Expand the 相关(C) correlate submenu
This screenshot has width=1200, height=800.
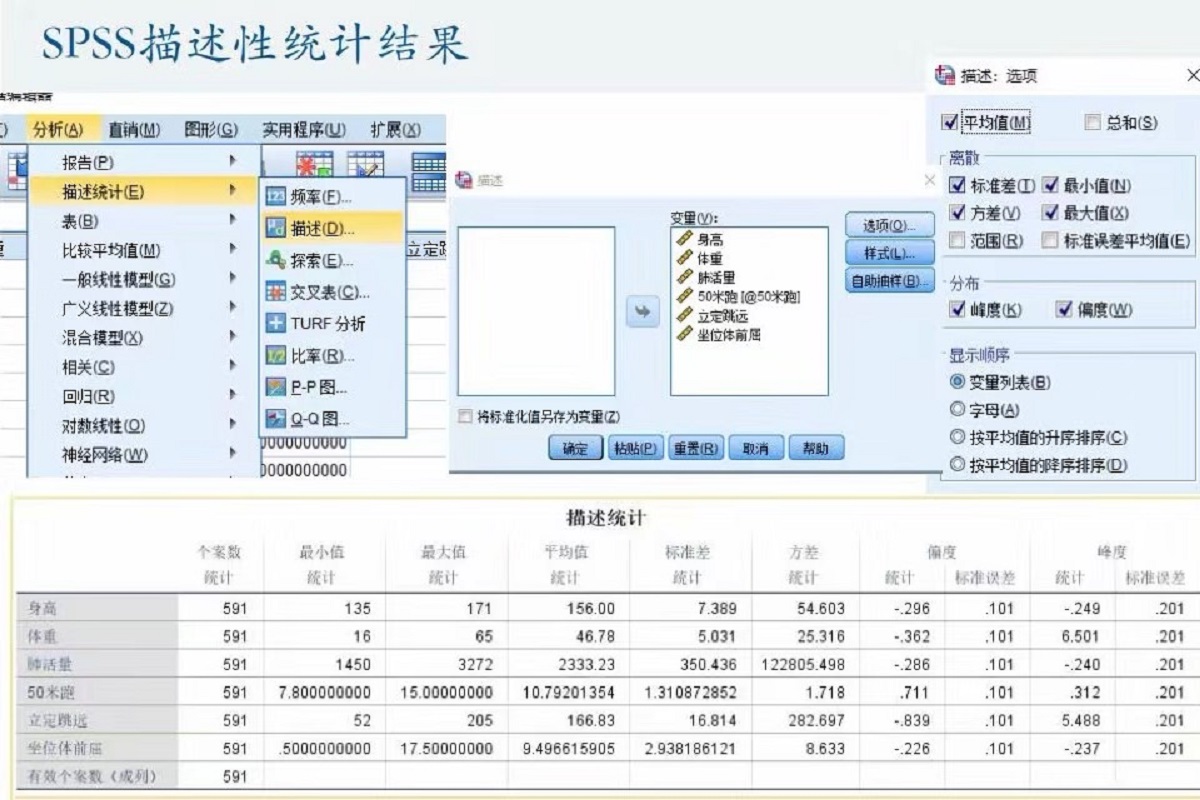pos(88,367)
